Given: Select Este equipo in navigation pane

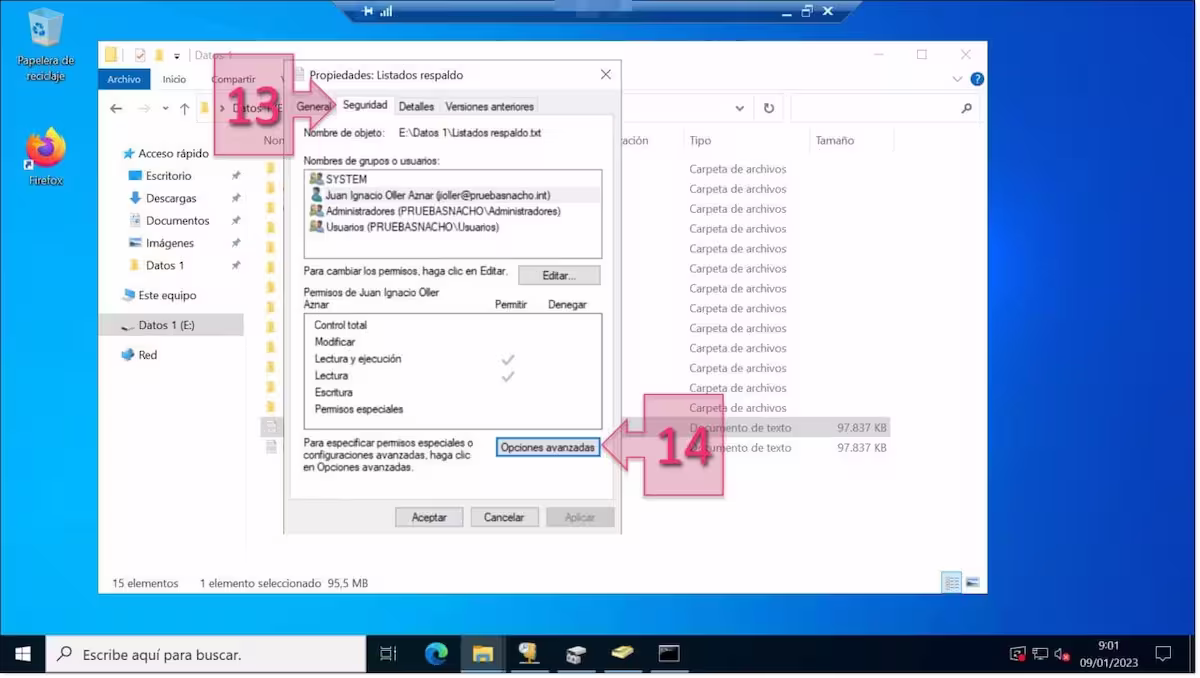Looking at the screenshot, I should [167, 295].
